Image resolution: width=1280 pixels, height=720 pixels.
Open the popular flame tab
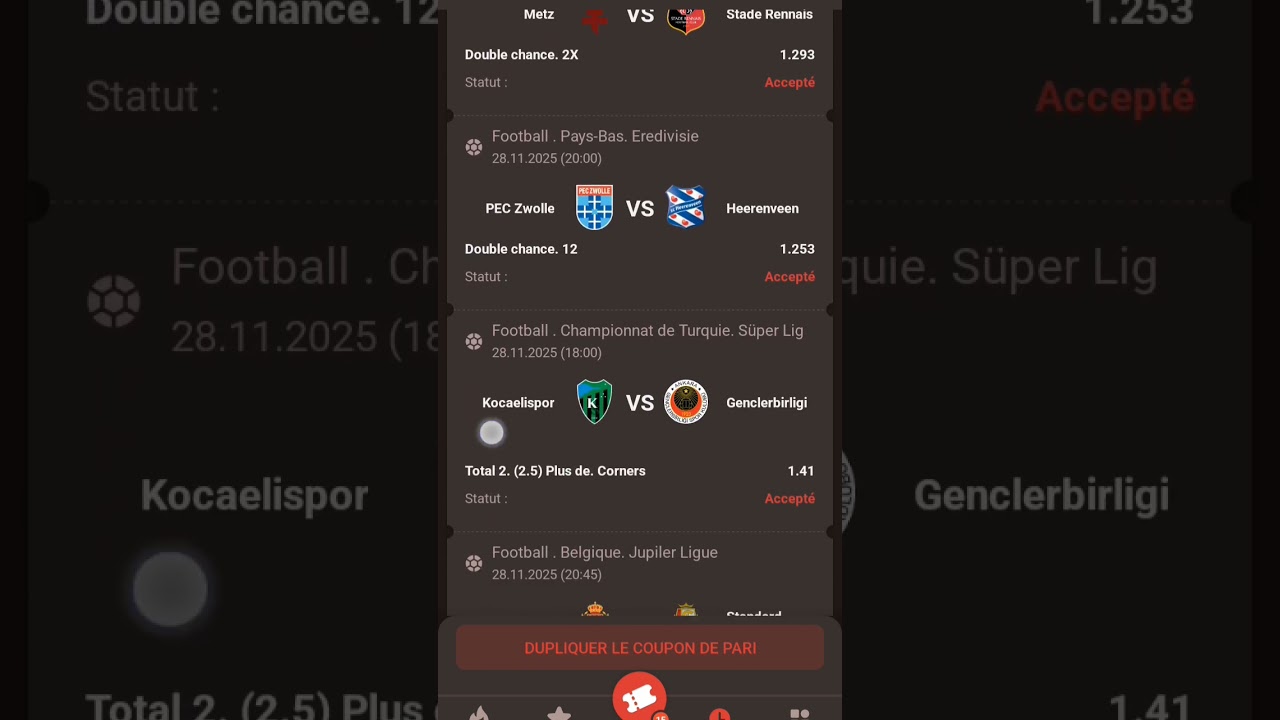tap(479, 713)
